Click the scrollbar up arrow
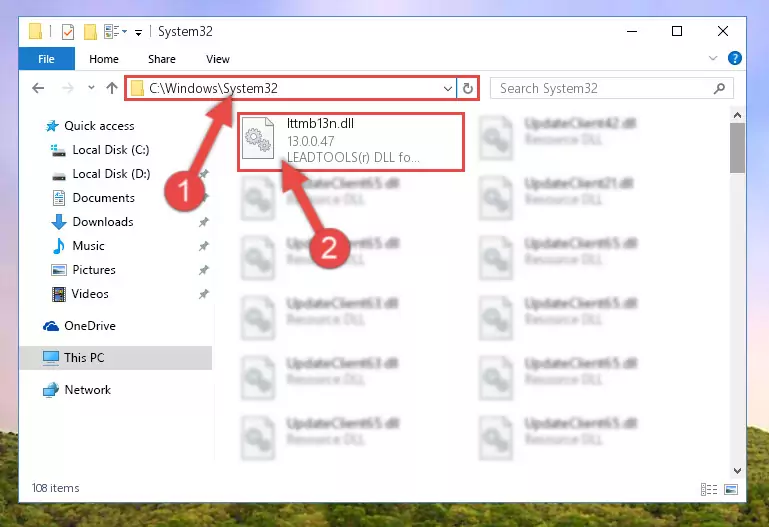Viewport: 769px width, 527px height. point(737,116)
